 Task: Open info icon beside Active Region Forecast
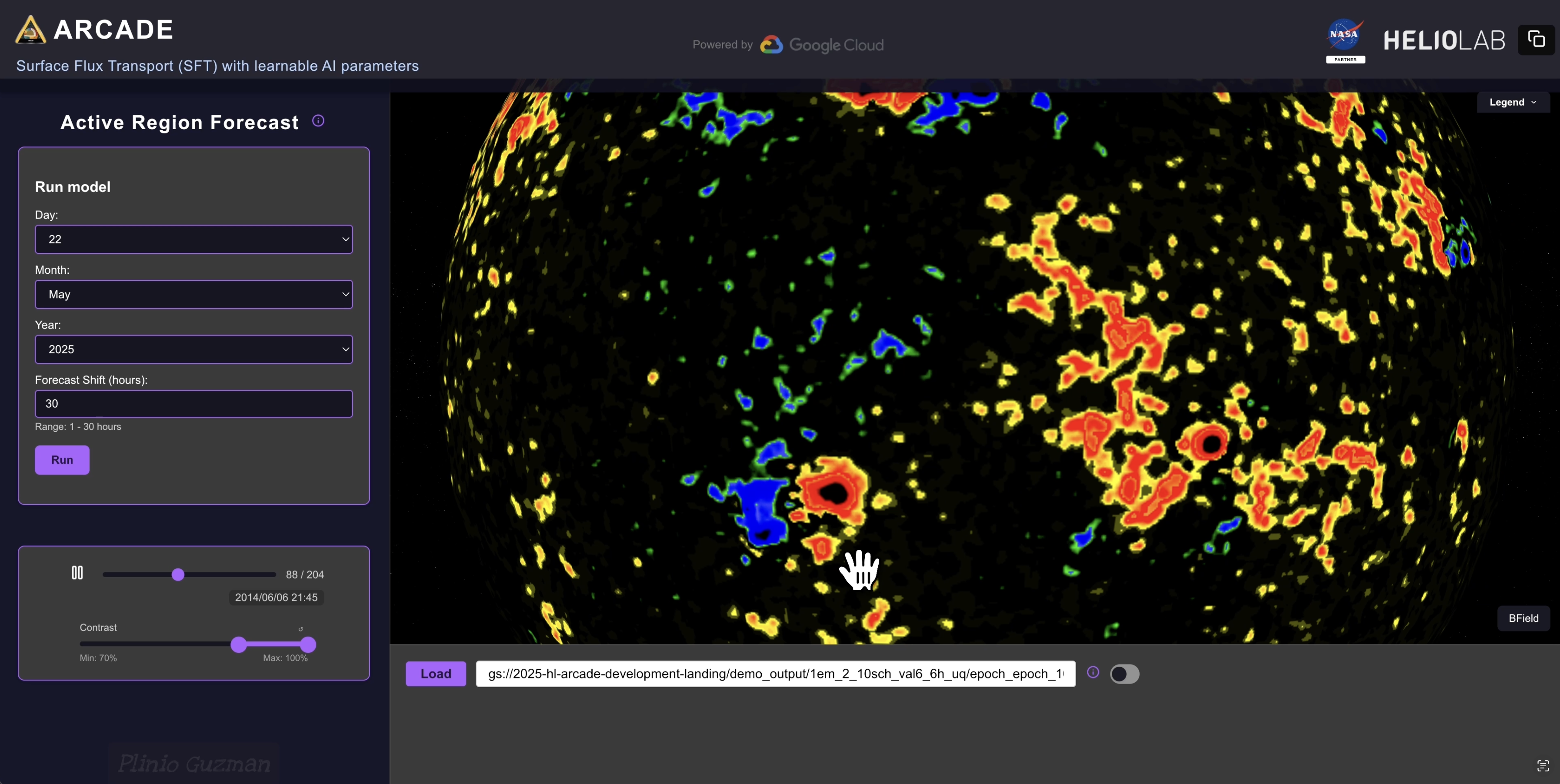[318, 120]
